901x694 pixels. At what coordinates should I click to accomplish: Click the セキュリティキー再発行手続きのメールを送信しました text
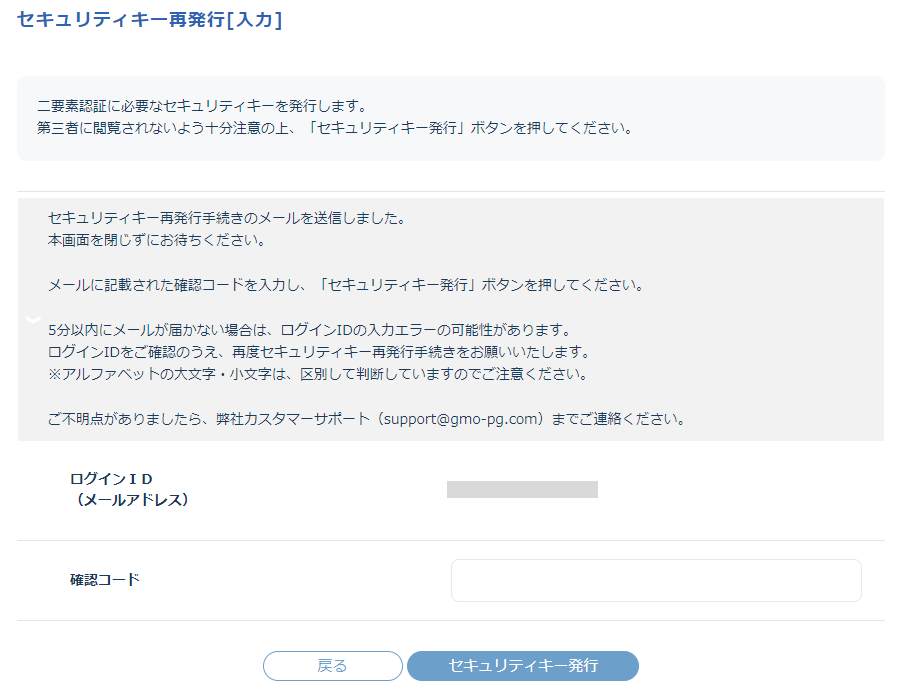click(x=227, y=218)
